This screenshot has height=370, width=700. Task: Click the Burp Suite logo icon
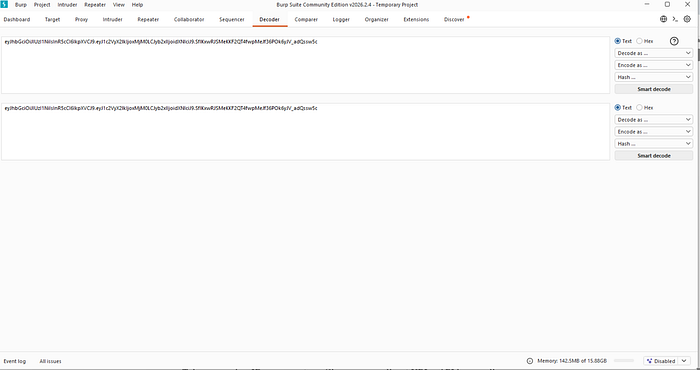[x=4, y=4]
